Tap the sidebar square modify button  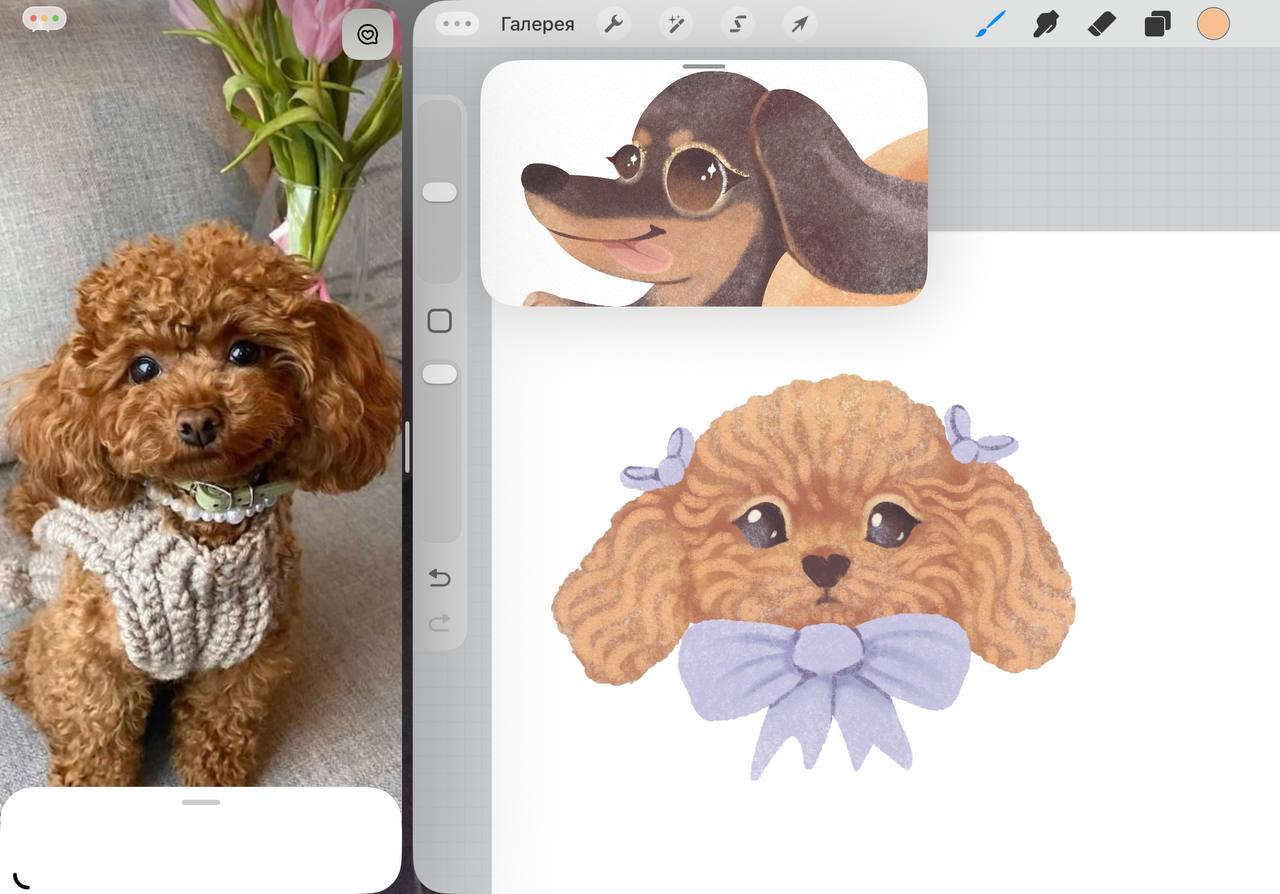(439, 321)
